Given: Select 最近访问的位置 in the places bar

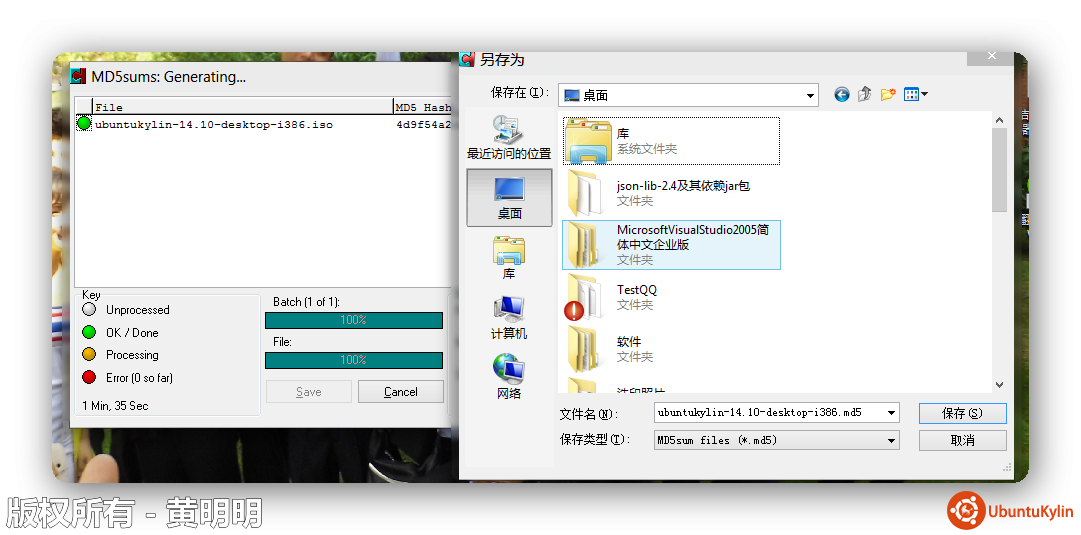Looking at the screenshot, I should [x=509, y=138].
